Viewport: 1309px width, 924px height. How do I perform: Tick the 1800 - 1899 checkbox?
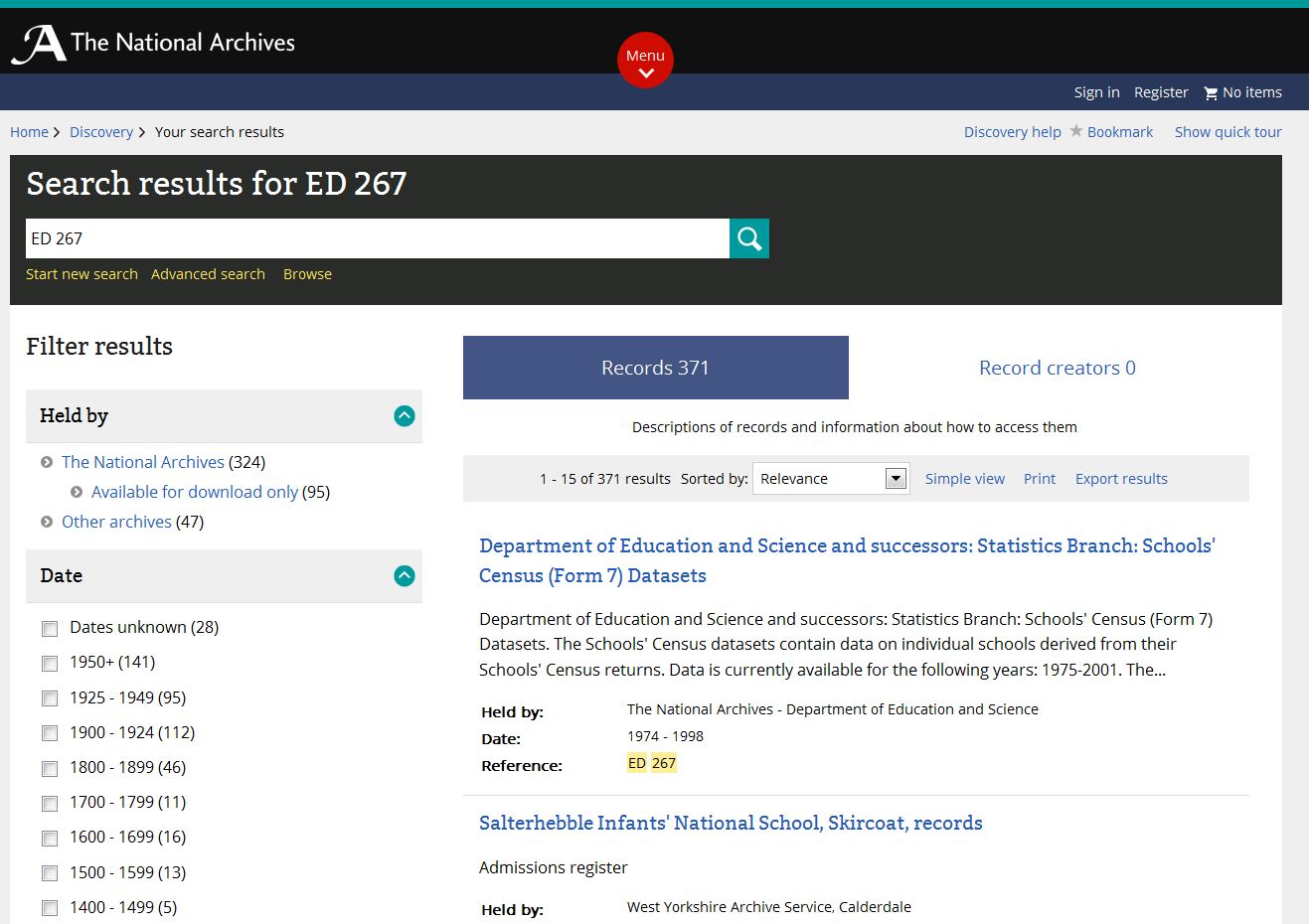50,769
